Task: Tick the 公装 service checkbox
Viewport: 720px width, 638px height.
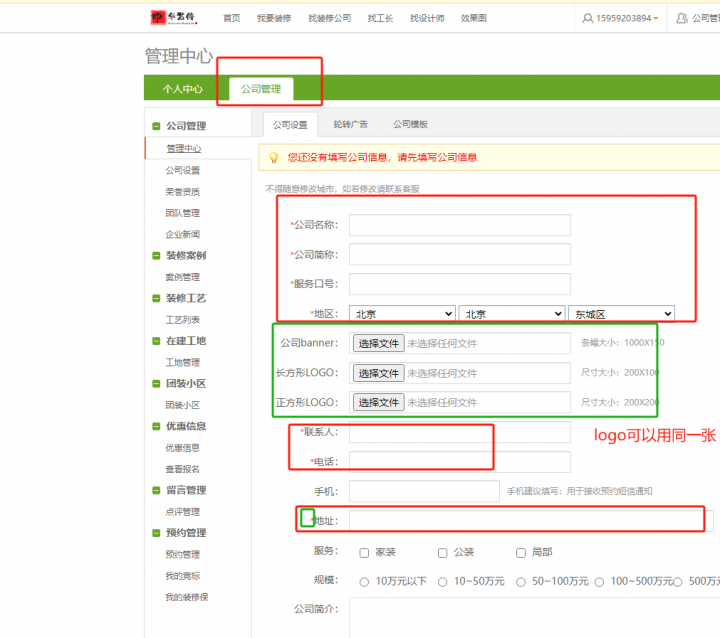Action: pyautogui.click(x=442, y=552)
